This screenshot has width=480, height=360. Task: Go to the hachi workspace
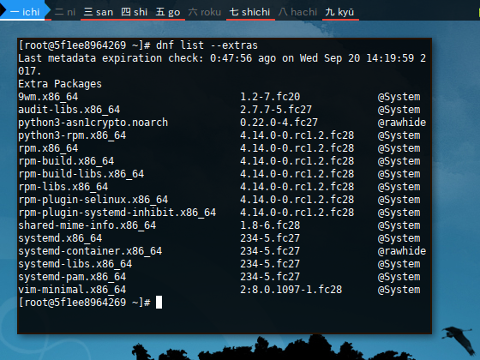click(x=298, y=12)
